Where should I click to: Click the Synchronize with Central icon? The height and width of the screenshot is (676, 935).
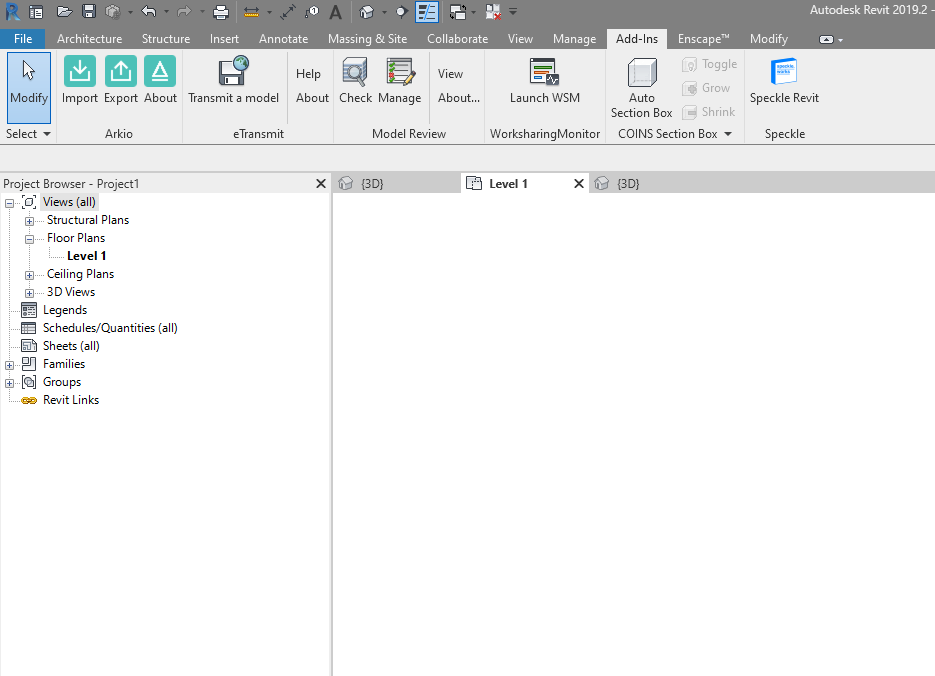[113, 11]
